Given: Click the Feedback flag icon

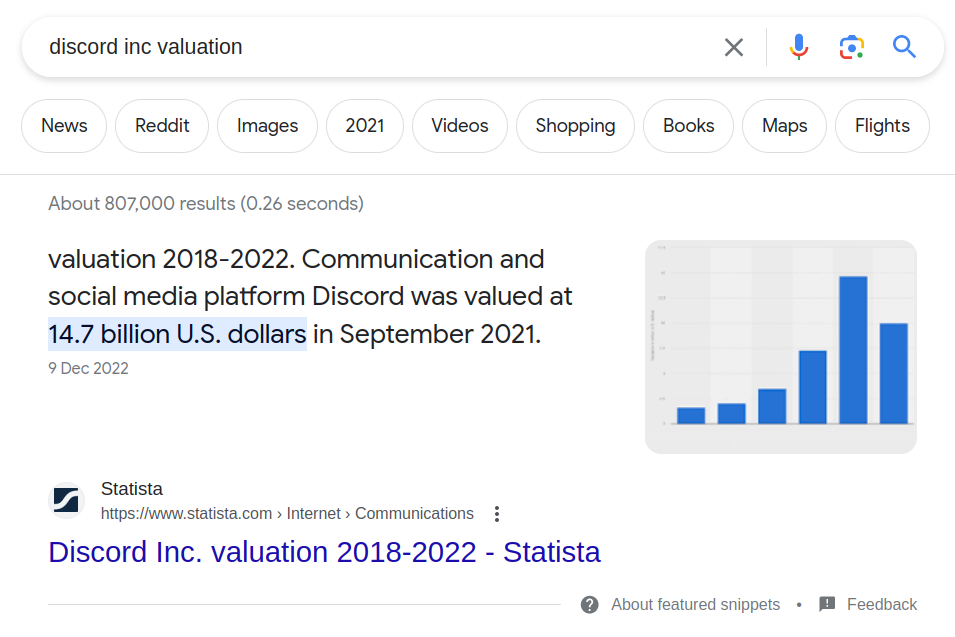Looking at the screenshot, I should (x=827, y=604).
